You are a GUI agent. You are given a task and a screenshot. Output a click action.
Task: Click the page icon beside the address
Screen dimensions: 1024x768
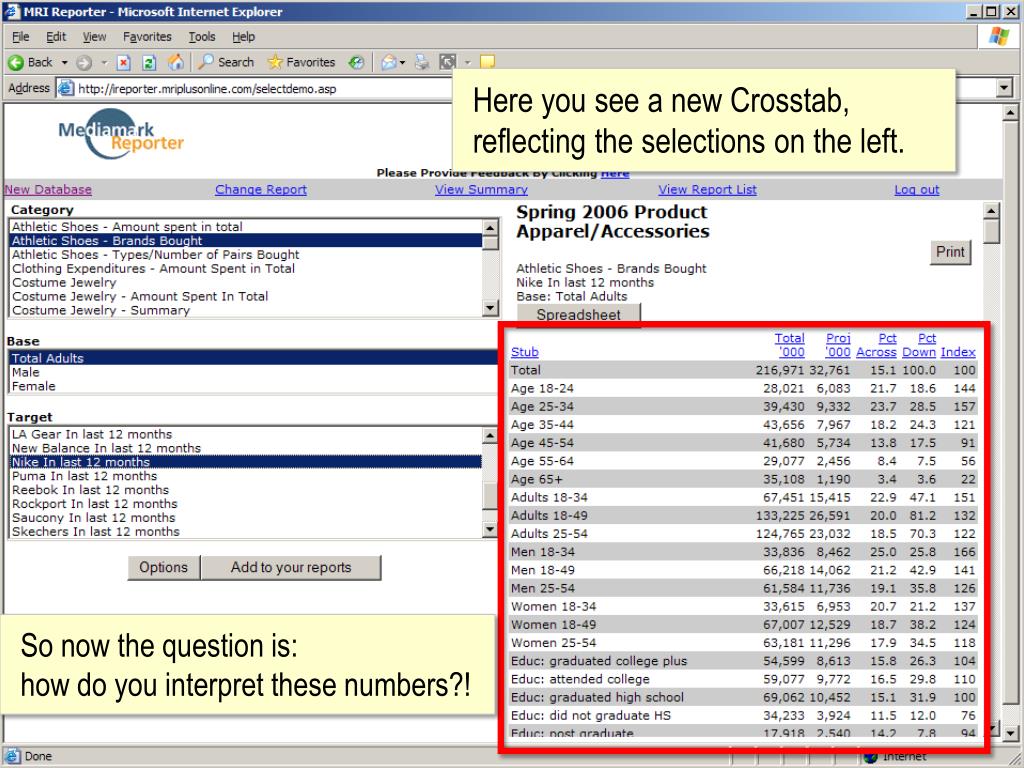tap(65, 88)
